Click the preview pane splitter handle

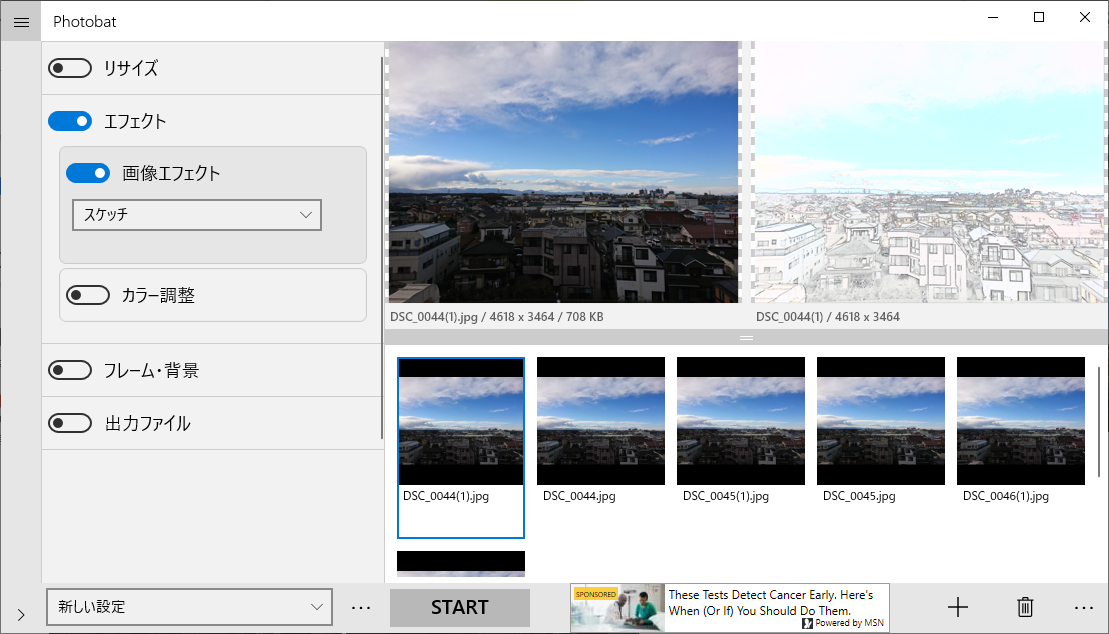746,338
